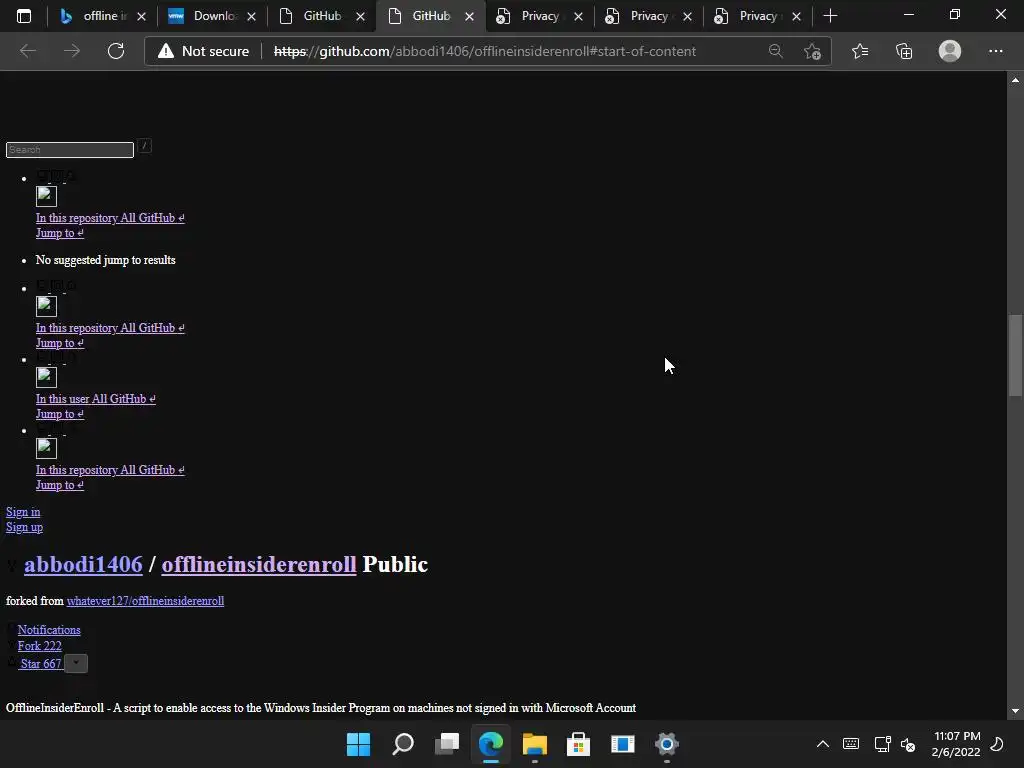
Task: Click the Star 667 link
Action: point(41,664)
